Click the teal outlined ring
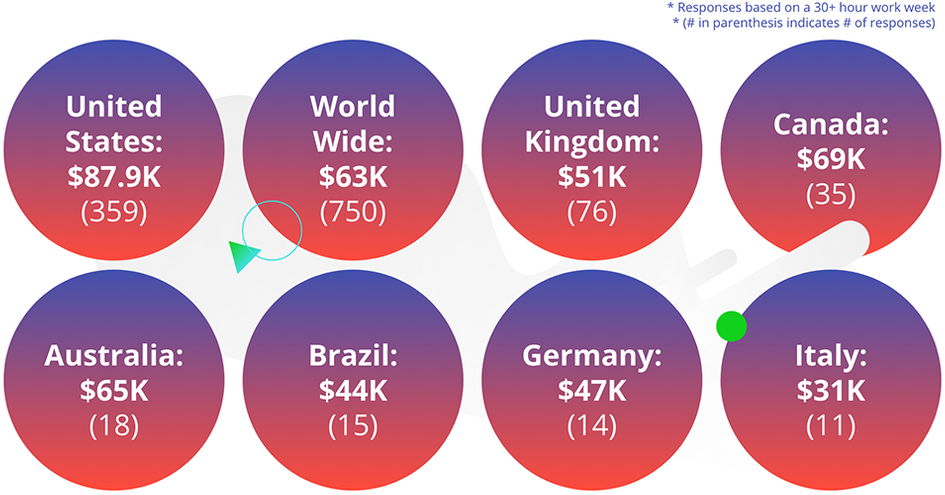 point(272,230)
